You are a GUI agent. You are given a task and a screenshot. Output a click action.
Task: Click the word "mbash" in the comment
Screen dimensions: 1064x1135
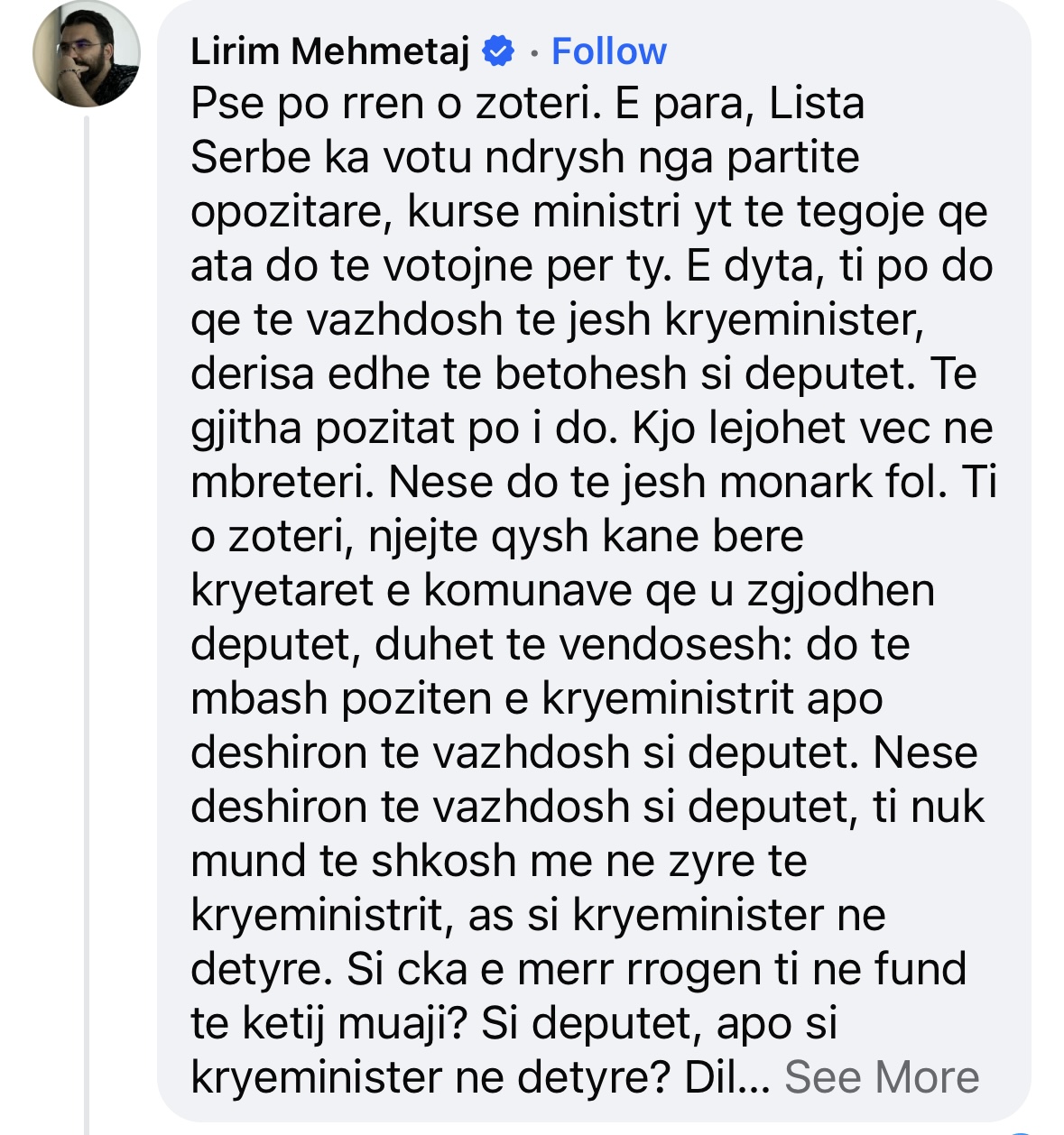pyautogui.click(x=258, y=699)
